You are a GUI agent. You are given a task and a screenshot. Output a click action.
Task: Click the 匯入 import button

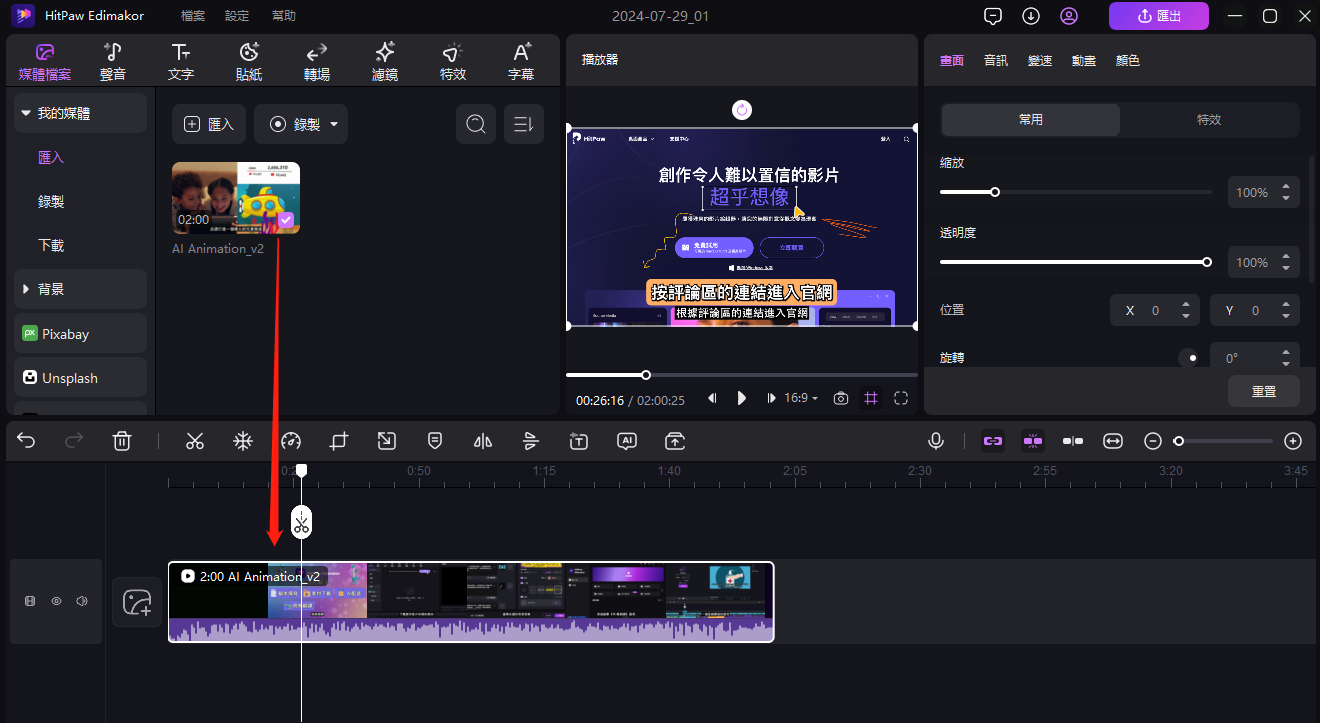209,125
